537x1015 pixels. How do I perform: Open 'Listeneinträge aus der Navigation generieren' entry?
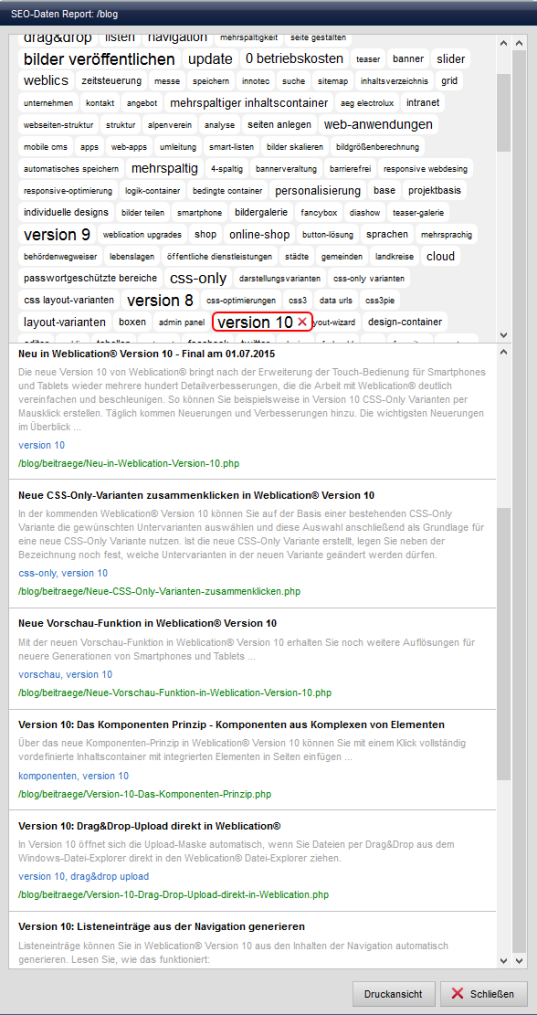click(x=162, y=927)
